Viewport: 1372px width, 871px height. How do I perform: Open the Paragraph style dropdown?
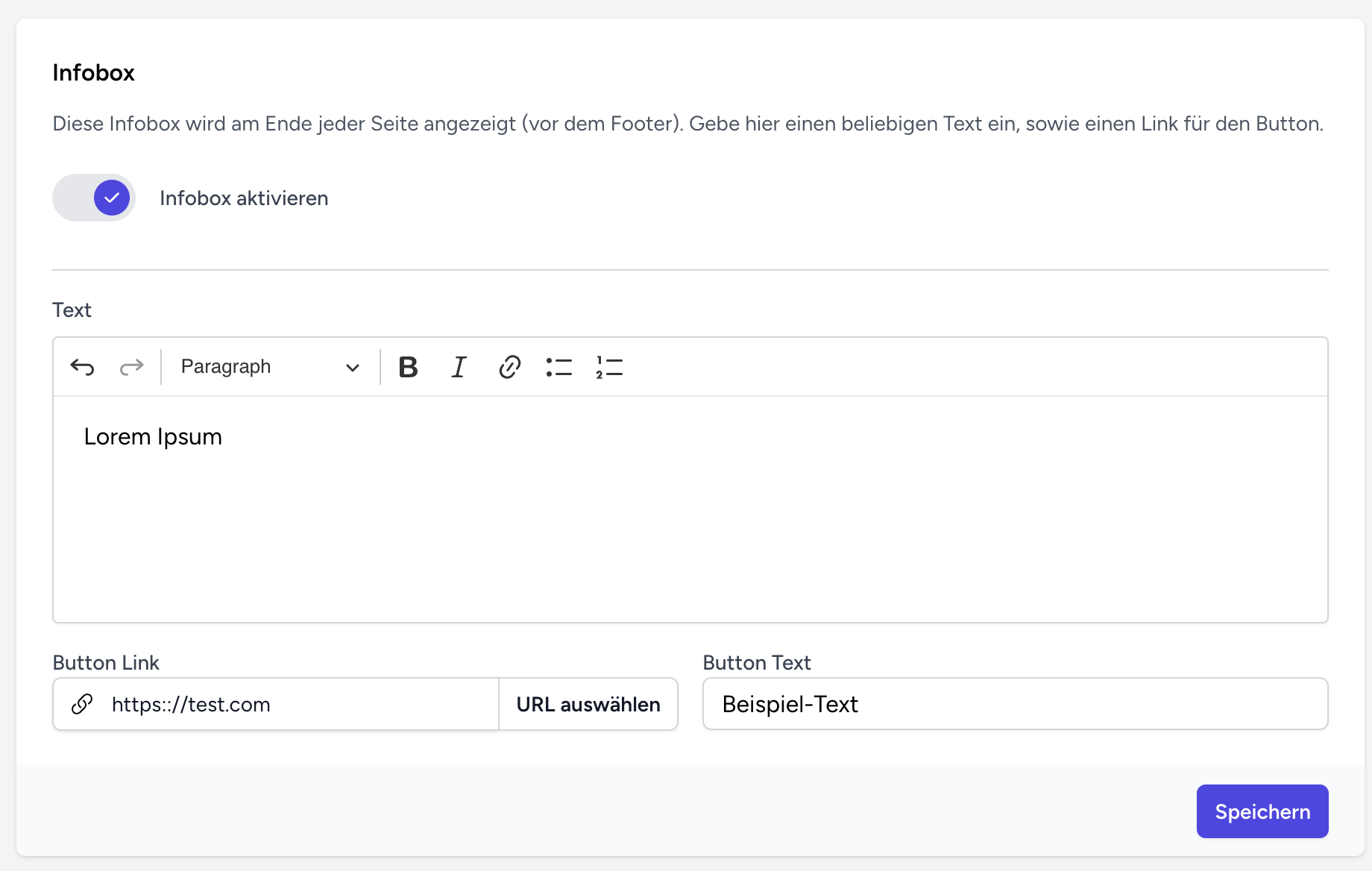268,367
